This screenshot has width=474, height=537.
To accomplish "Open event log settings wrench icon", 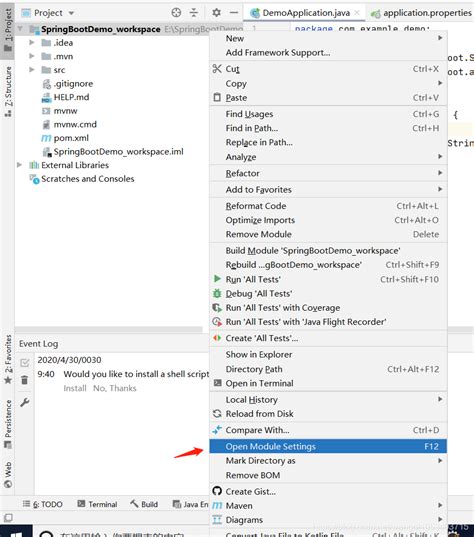I will point(25,402).
